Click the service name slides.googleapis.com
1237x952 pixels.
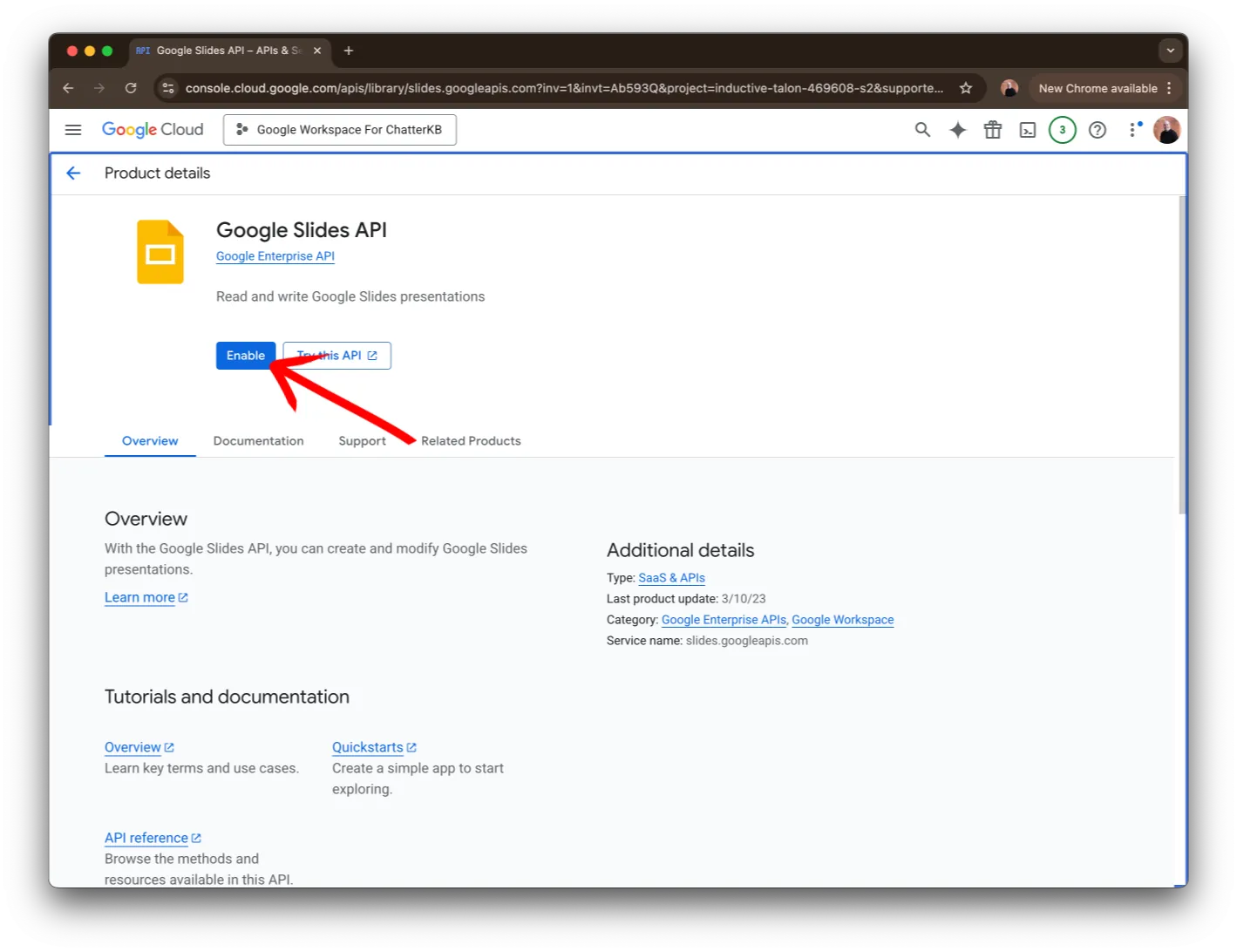pyautogui.click(x=746, y=641)
